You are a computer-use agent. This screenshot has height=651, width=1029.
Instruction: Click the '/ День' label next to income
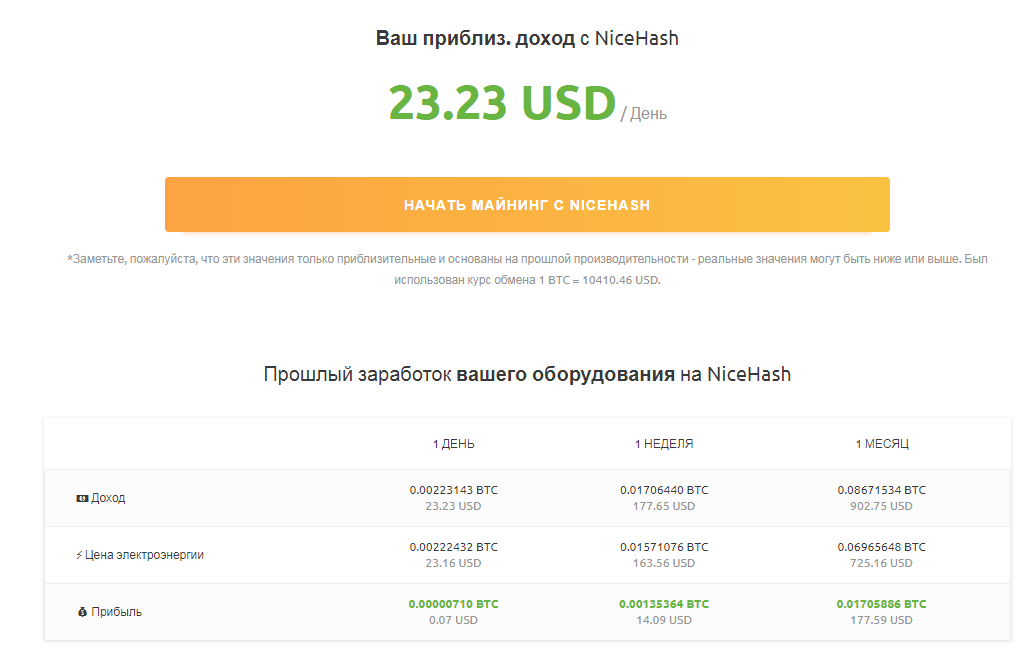644,114
